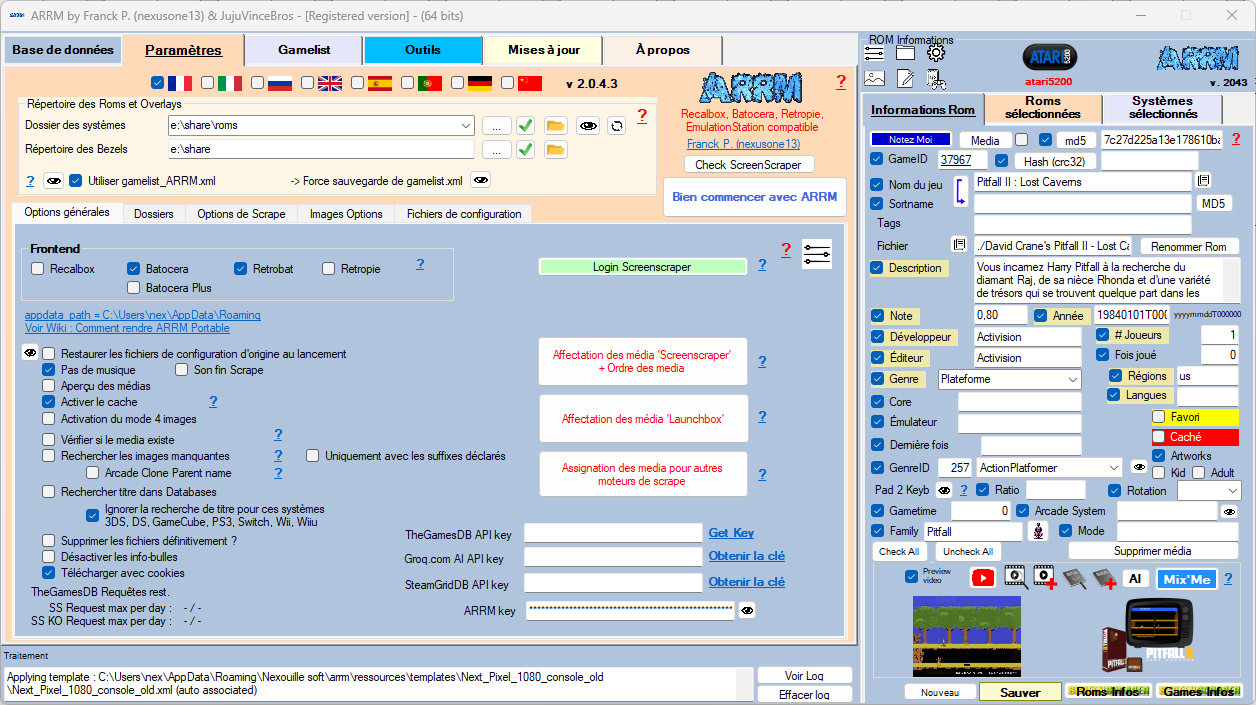Click the blue Notez Moi button
The image size is (1256, 705).
point(910,140)
